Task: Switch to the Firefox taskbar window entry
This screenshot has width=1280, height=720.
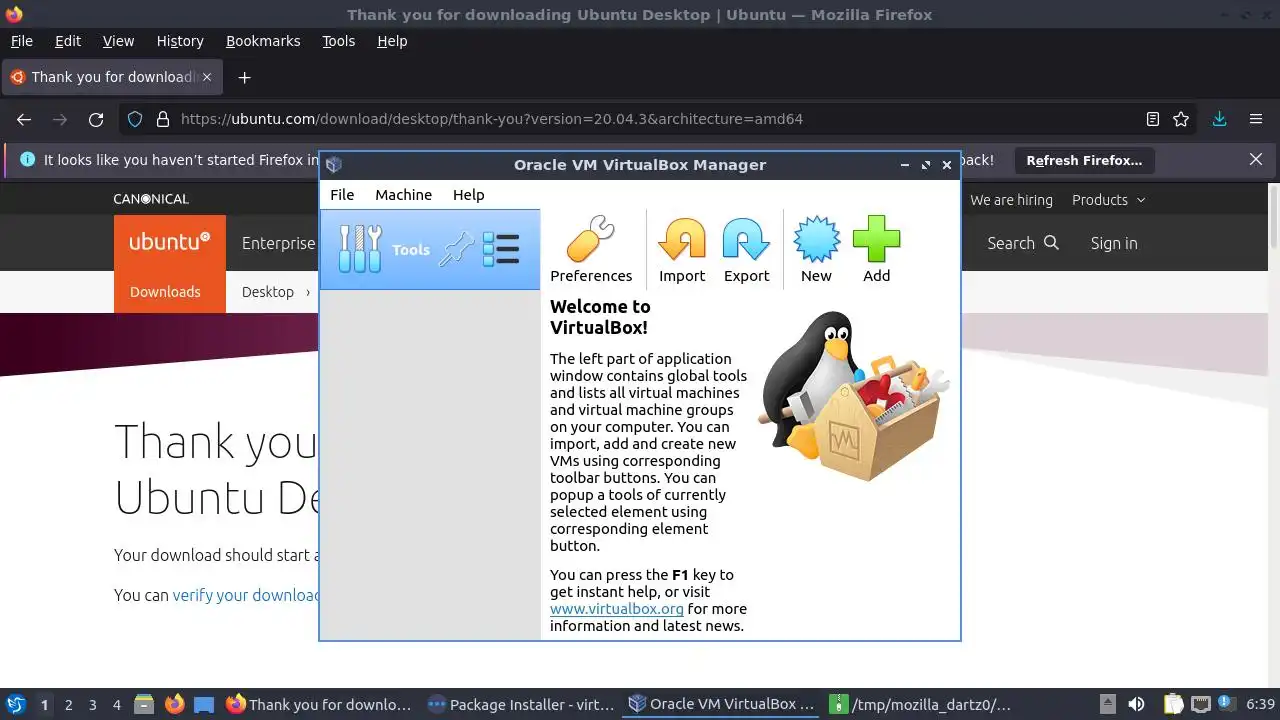Action: click(318, 705)
